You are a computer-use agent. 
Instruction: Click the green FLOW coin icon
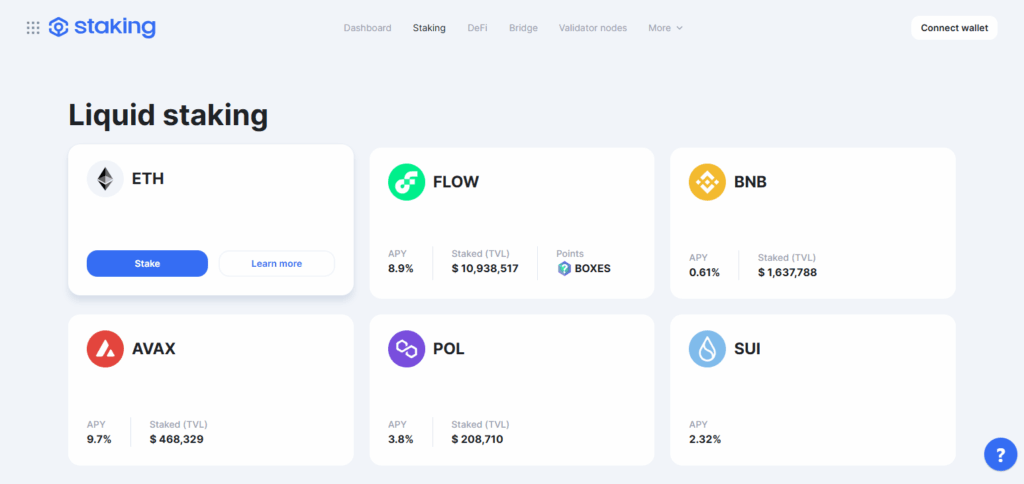click(x=406, y=182)
